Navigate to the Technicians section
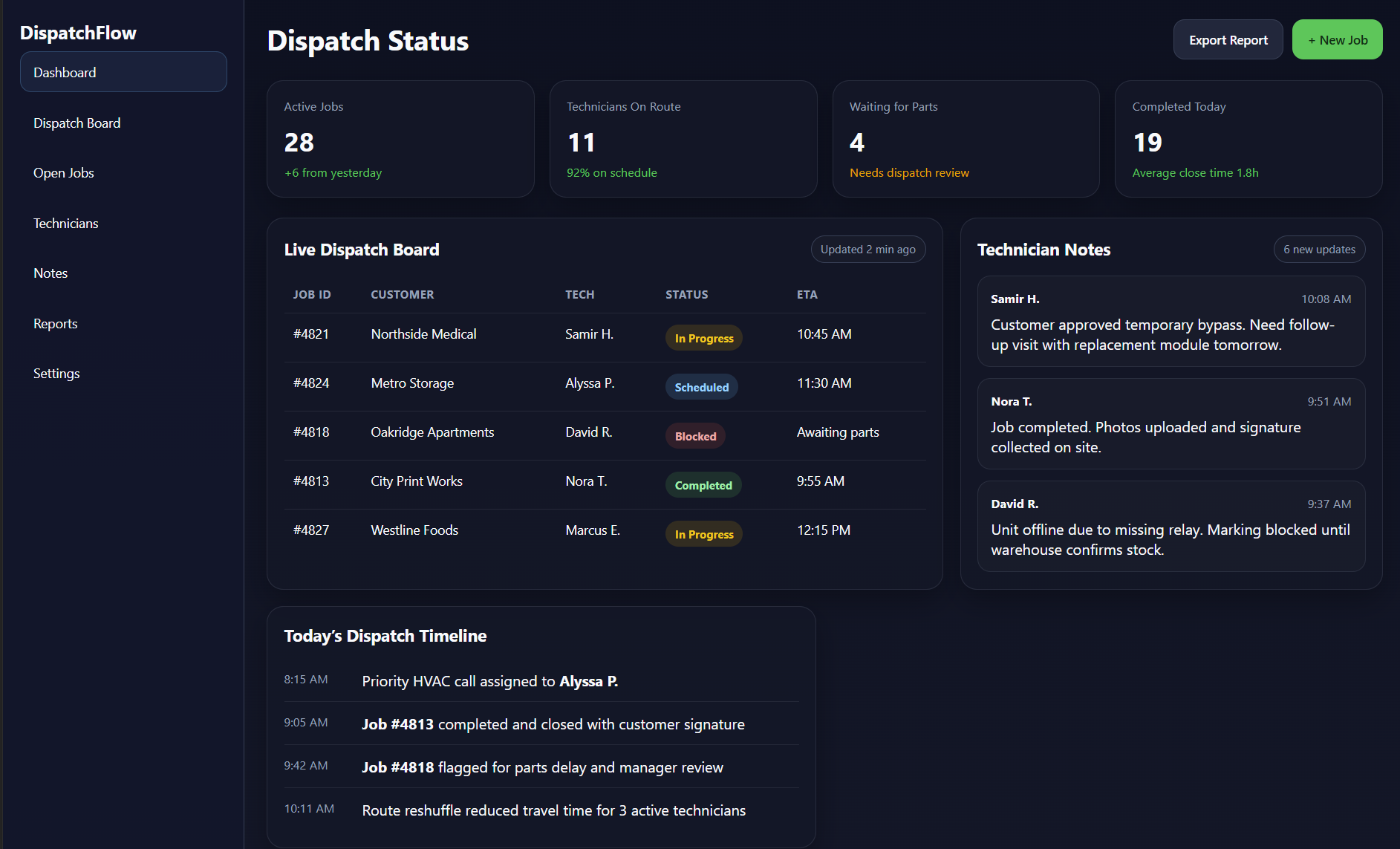Screen dimensions: 1400x849 (65, 223)
